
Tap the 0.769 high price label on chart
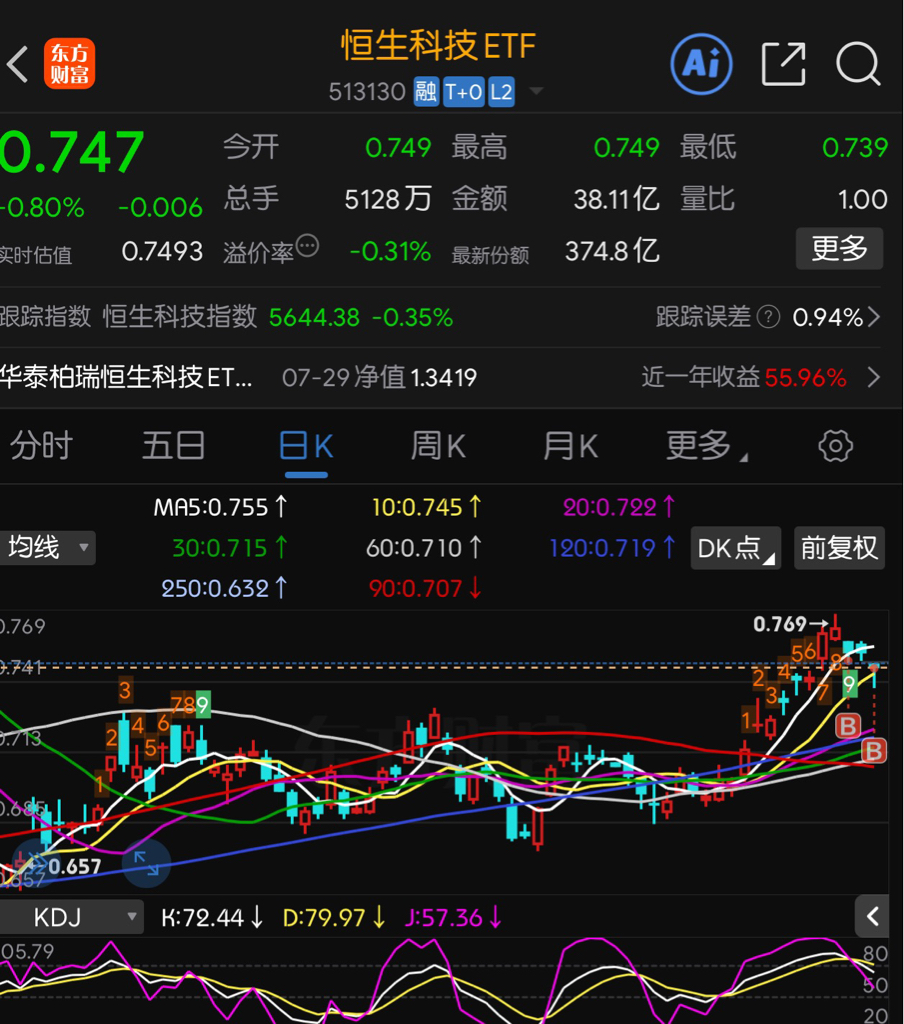coord(780,624)
